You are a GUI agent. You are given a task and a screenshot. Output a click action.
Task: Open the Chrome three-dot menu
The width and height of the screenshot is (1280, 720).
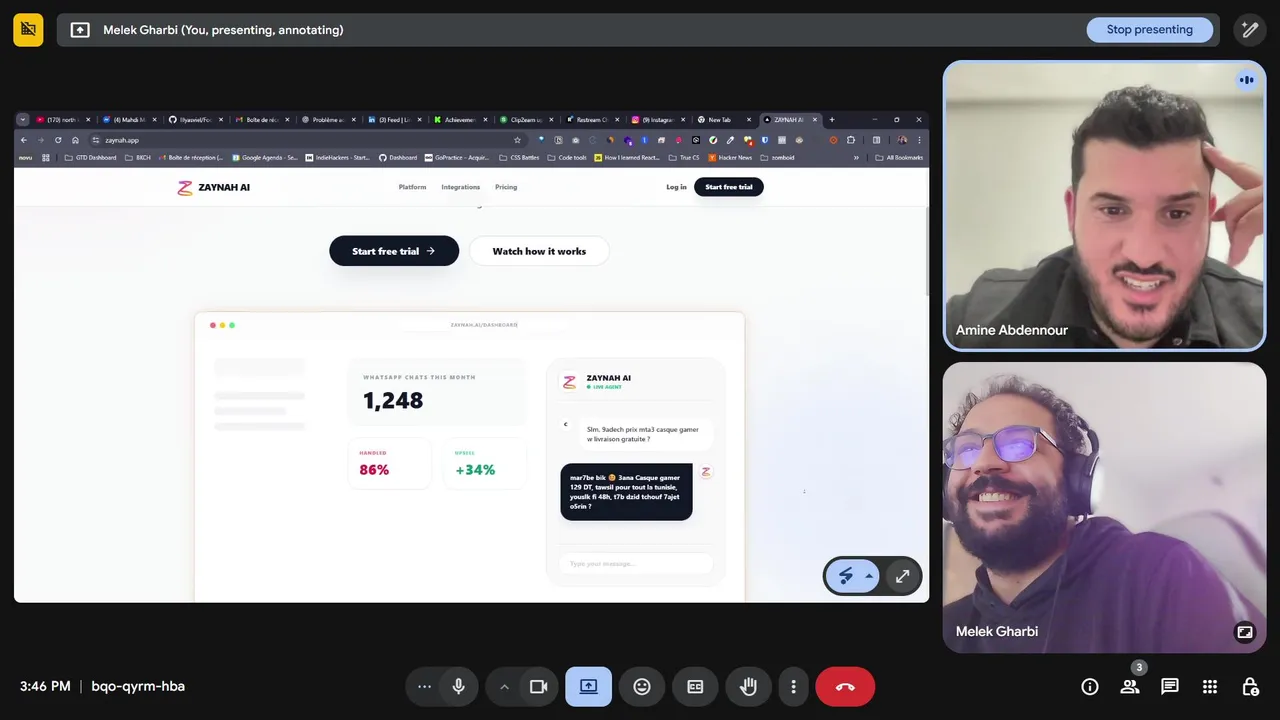pos(919,140)
